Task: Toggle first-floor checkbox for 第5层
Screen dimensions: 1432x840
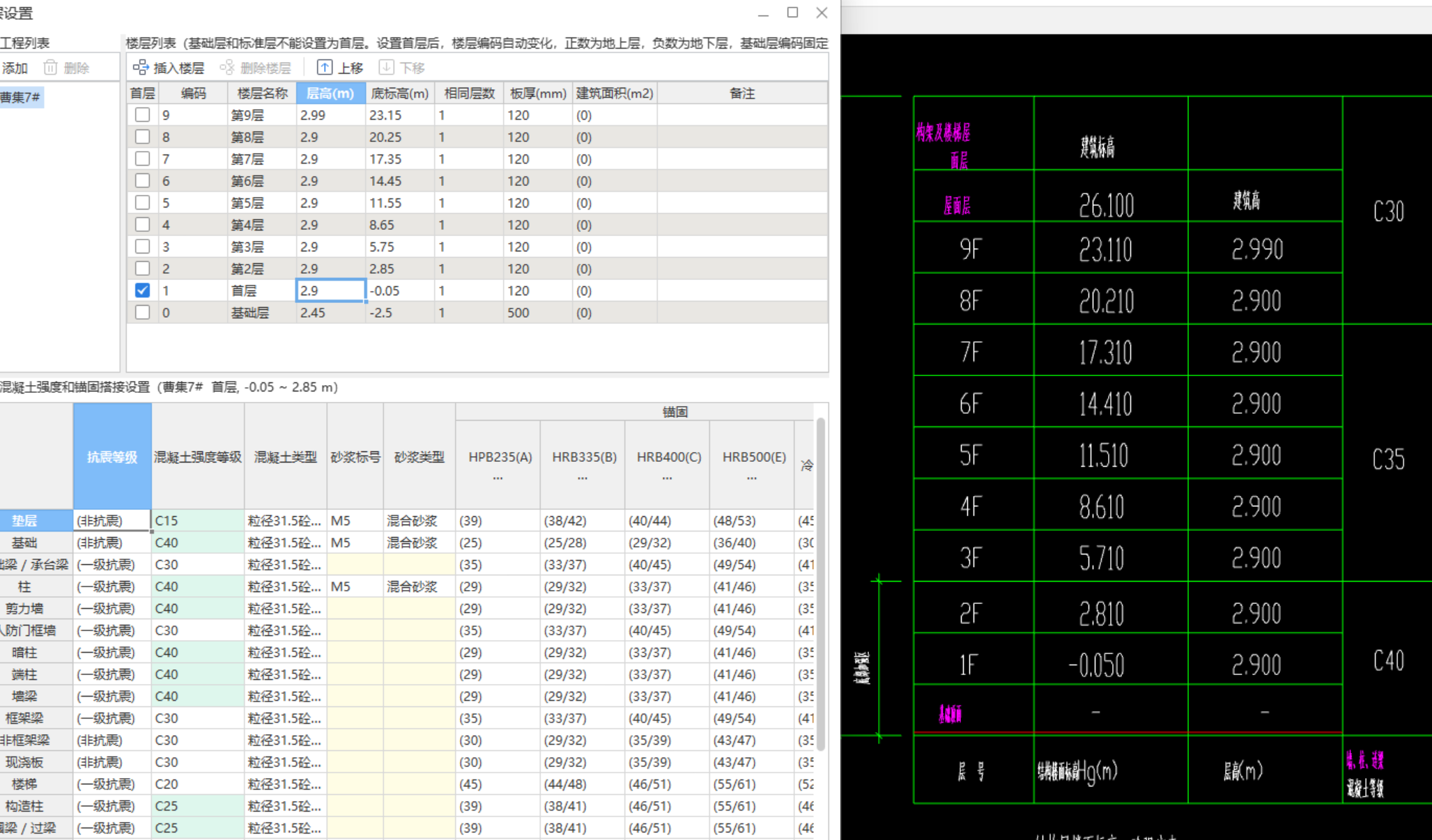Action: click(142, 203)
